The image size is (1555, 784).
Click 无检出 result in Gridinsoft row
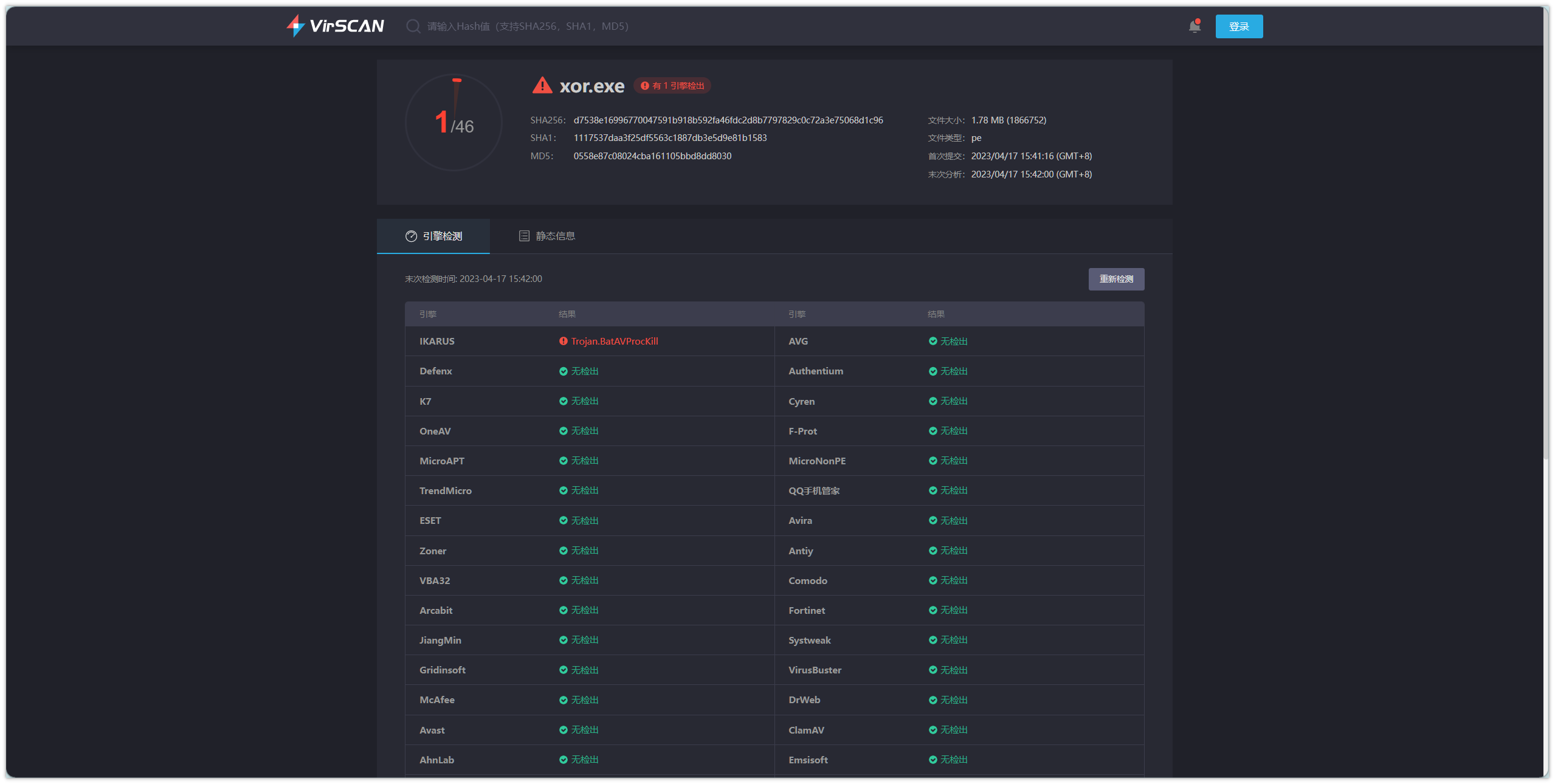click(x=585, y=670)
